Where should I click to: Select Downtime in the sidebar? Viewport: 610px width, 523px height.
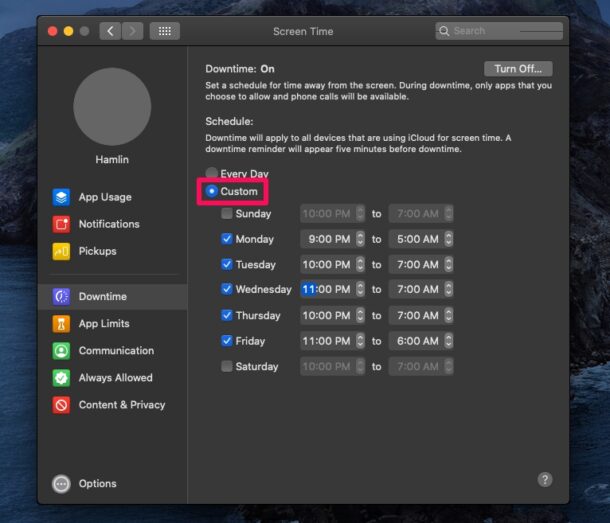[113, 297]
